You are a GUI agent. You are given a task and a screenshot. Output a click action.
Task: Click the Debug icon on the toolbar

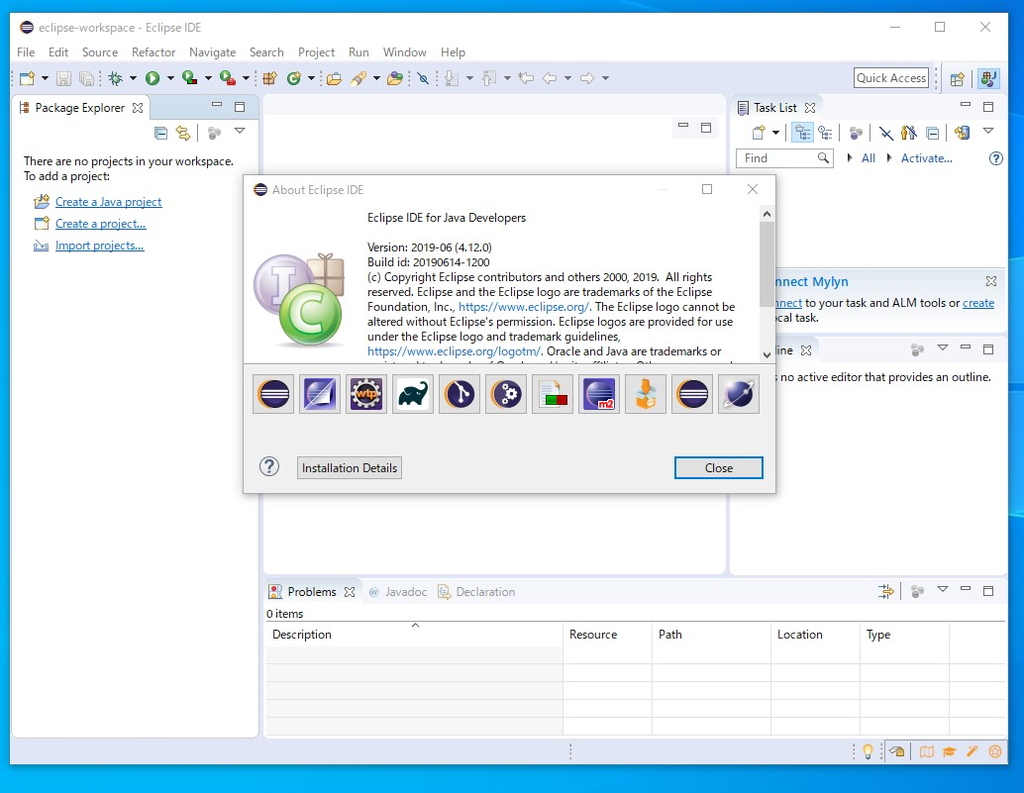pyautogui.click(x=118, y=77)
